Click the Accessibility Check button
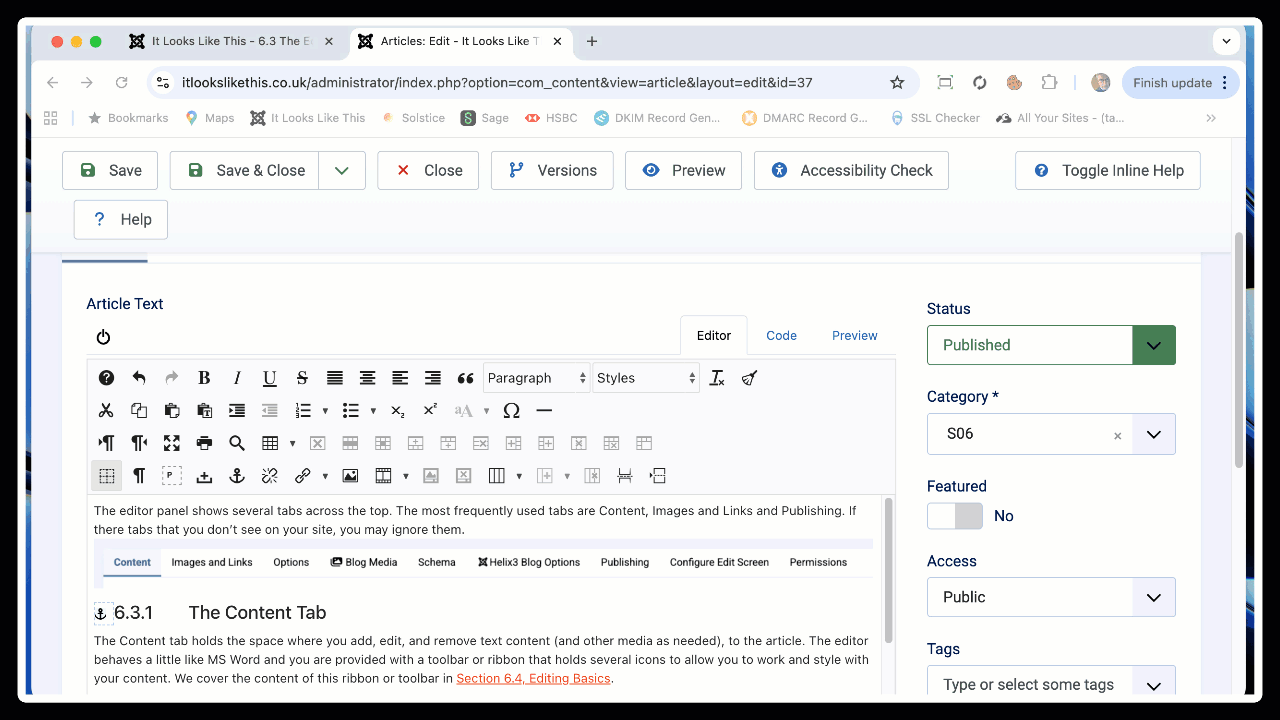1280x720 pixels. (x=851, y=170)
